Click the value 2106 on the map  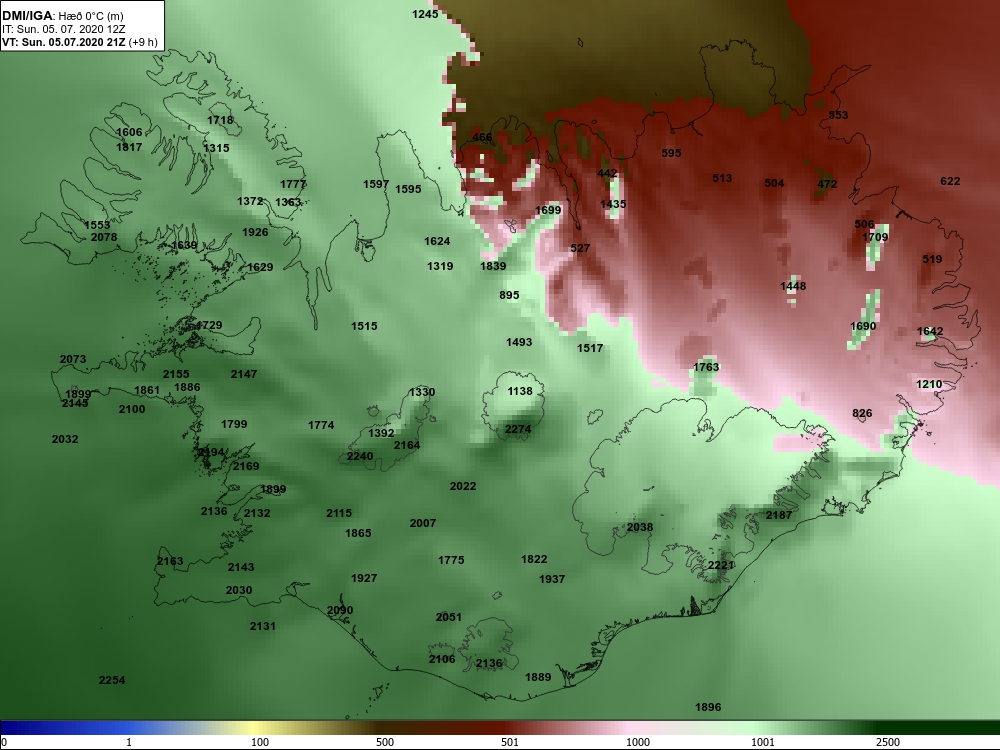click(442, 659)
